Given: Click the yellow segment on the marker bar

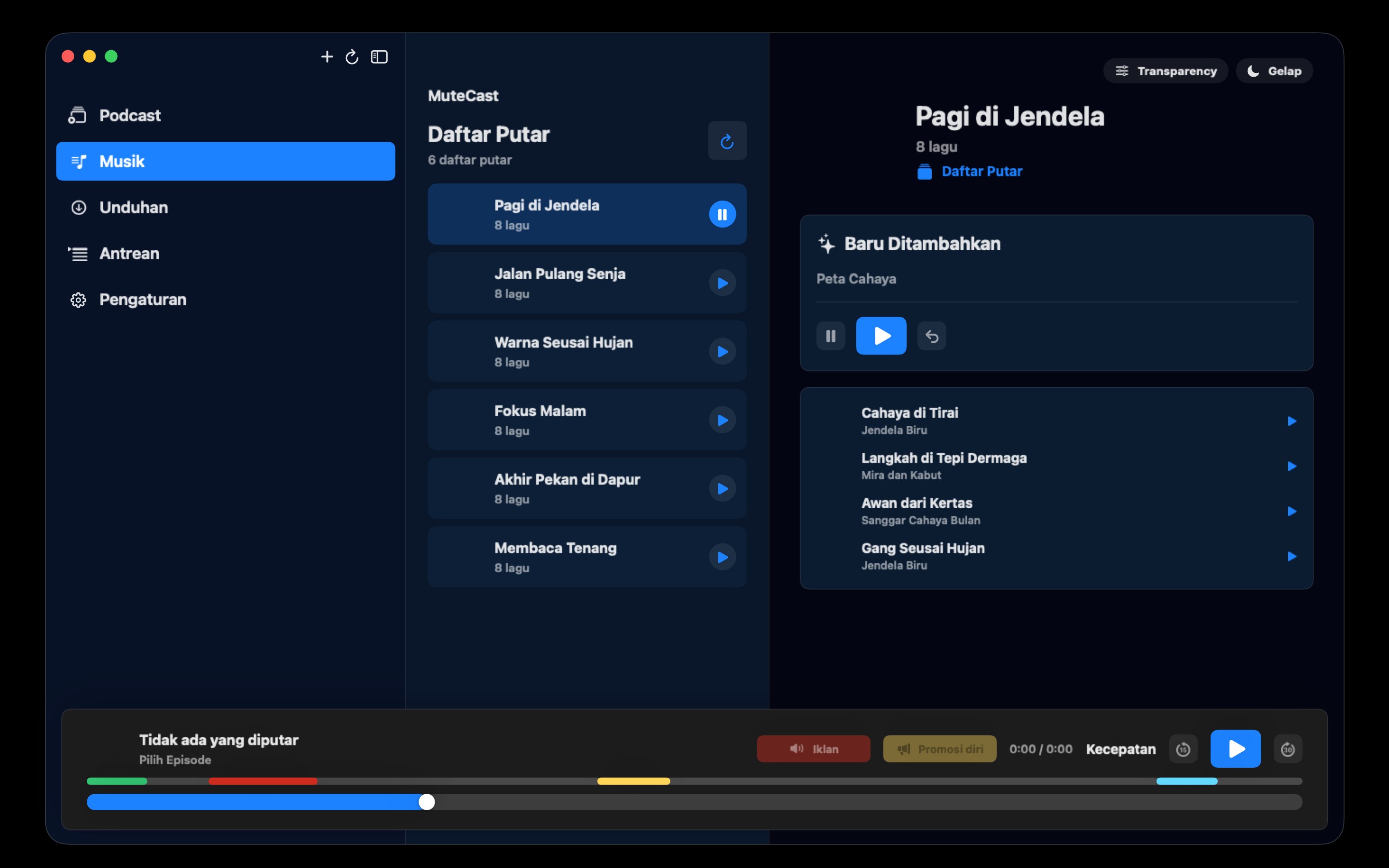Looking at the screenshot, I should point(634,781).
